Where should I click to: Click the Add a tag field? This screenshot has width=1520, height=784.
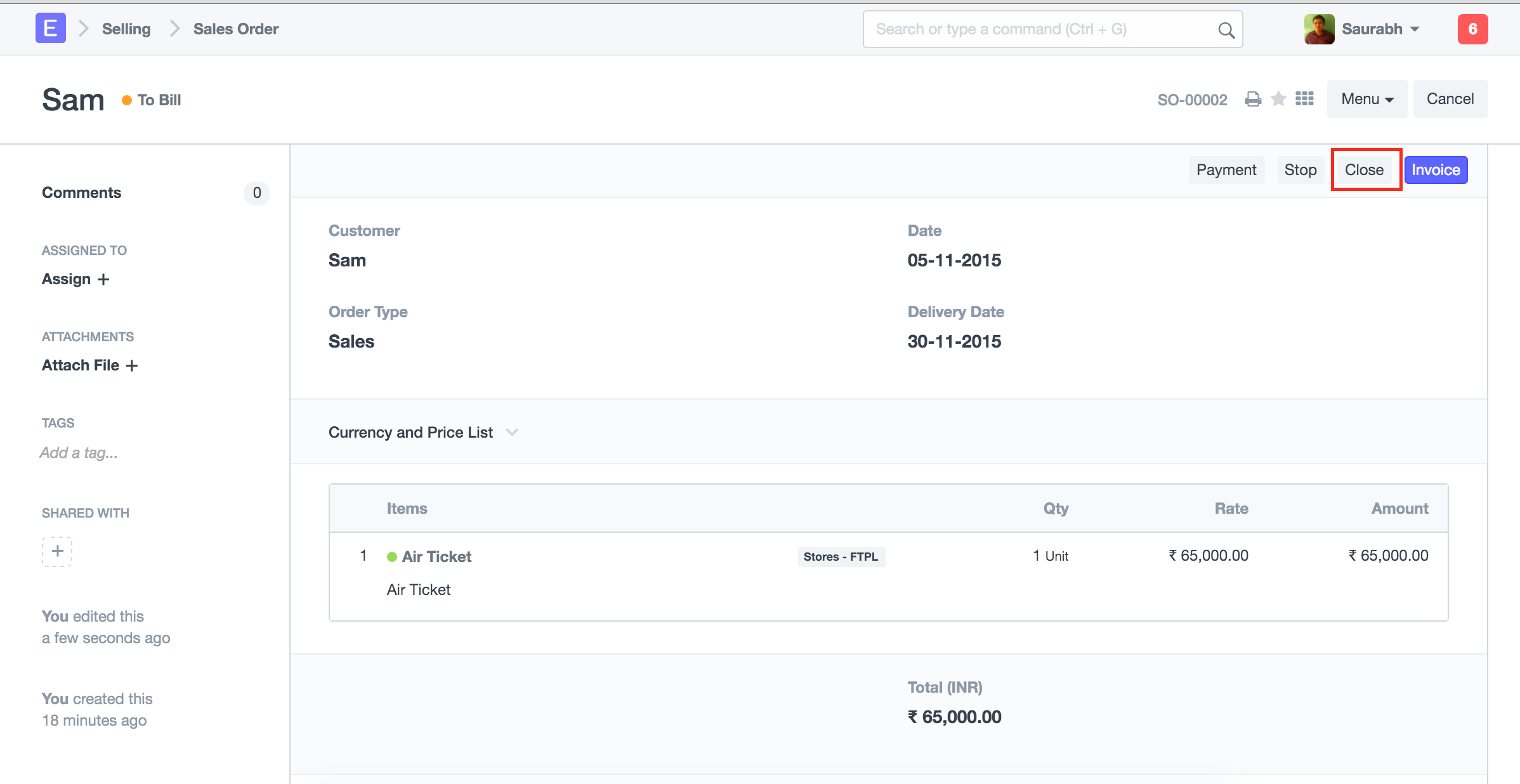[79, 453]
